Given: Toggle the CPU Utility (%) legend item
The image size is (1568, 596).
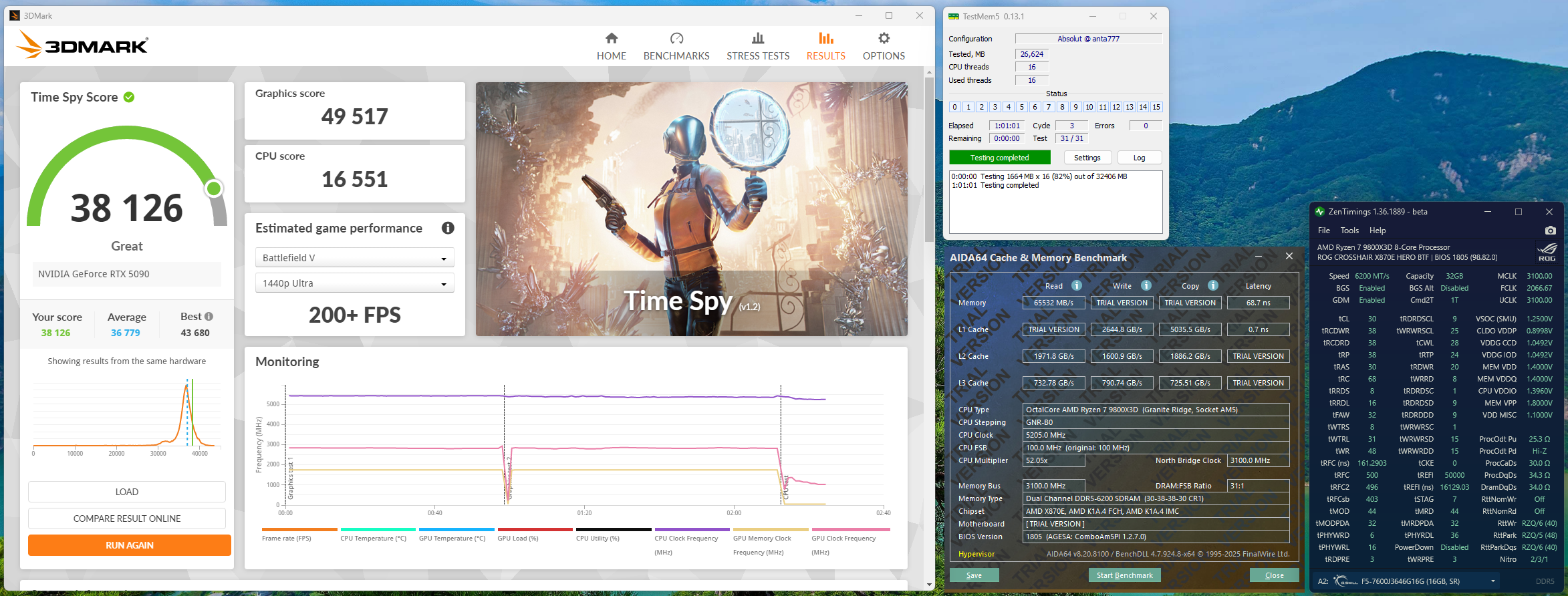Looking at the screenshot, I should coord(614,535).
